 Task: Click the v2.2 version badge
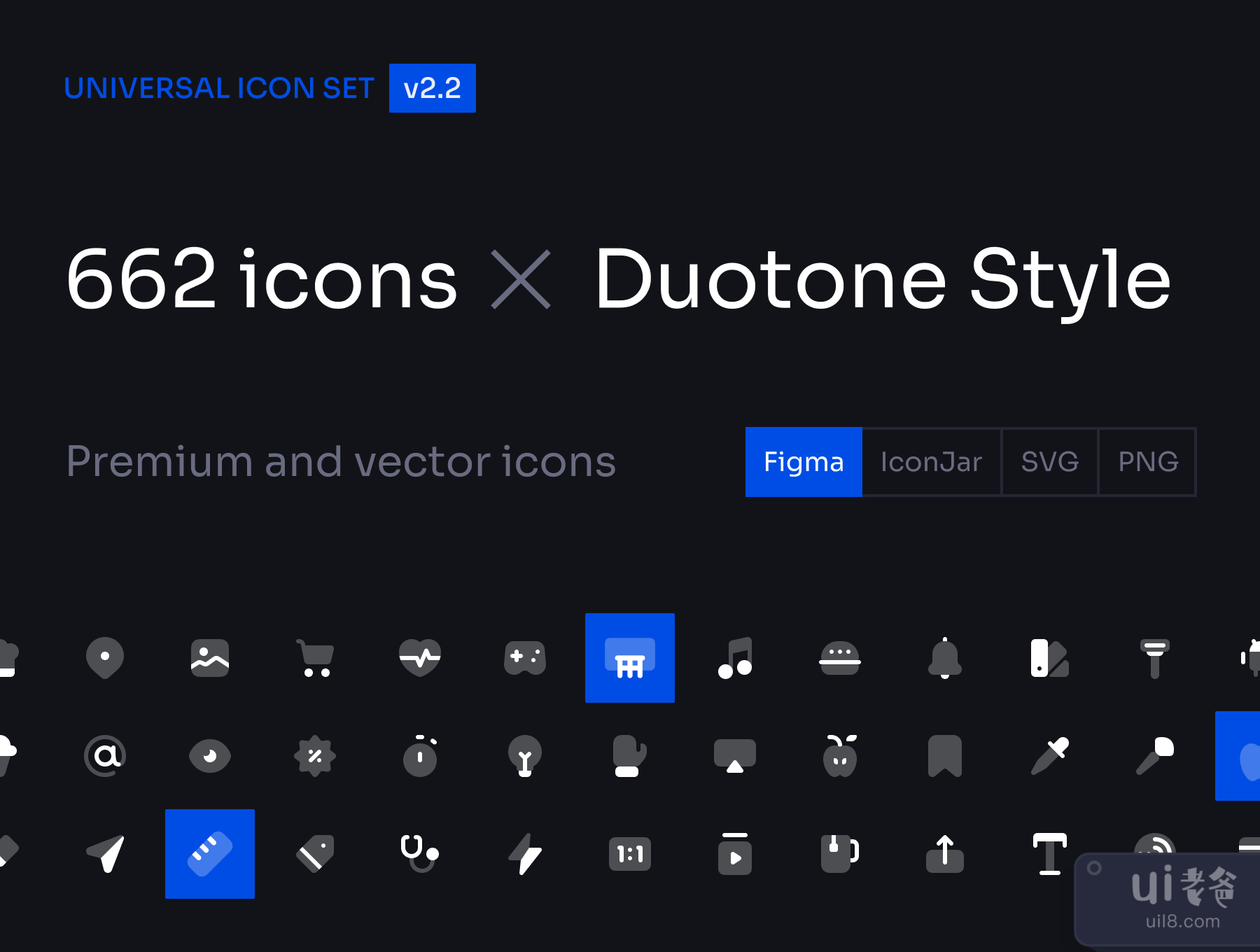[433, 88]
